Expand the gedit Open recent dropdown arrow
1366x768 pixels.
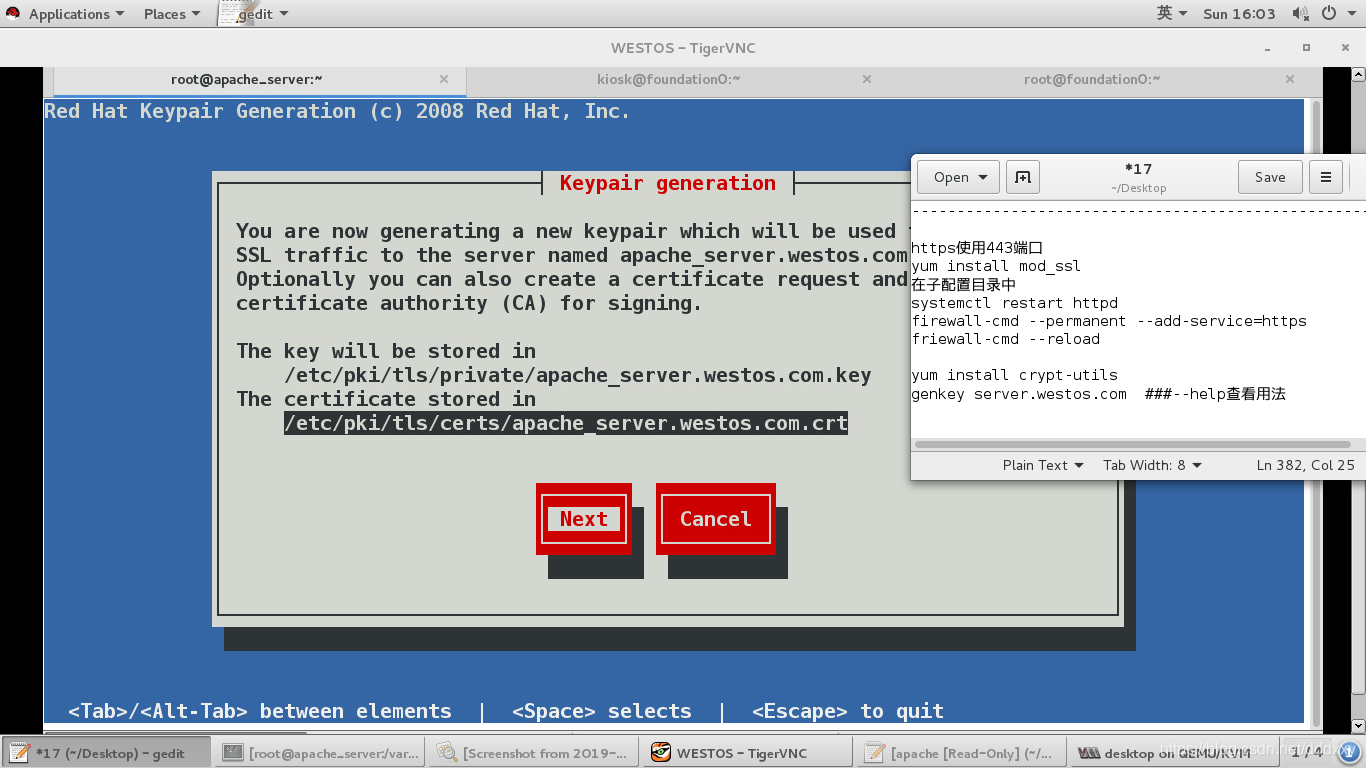tap(984, 177)
